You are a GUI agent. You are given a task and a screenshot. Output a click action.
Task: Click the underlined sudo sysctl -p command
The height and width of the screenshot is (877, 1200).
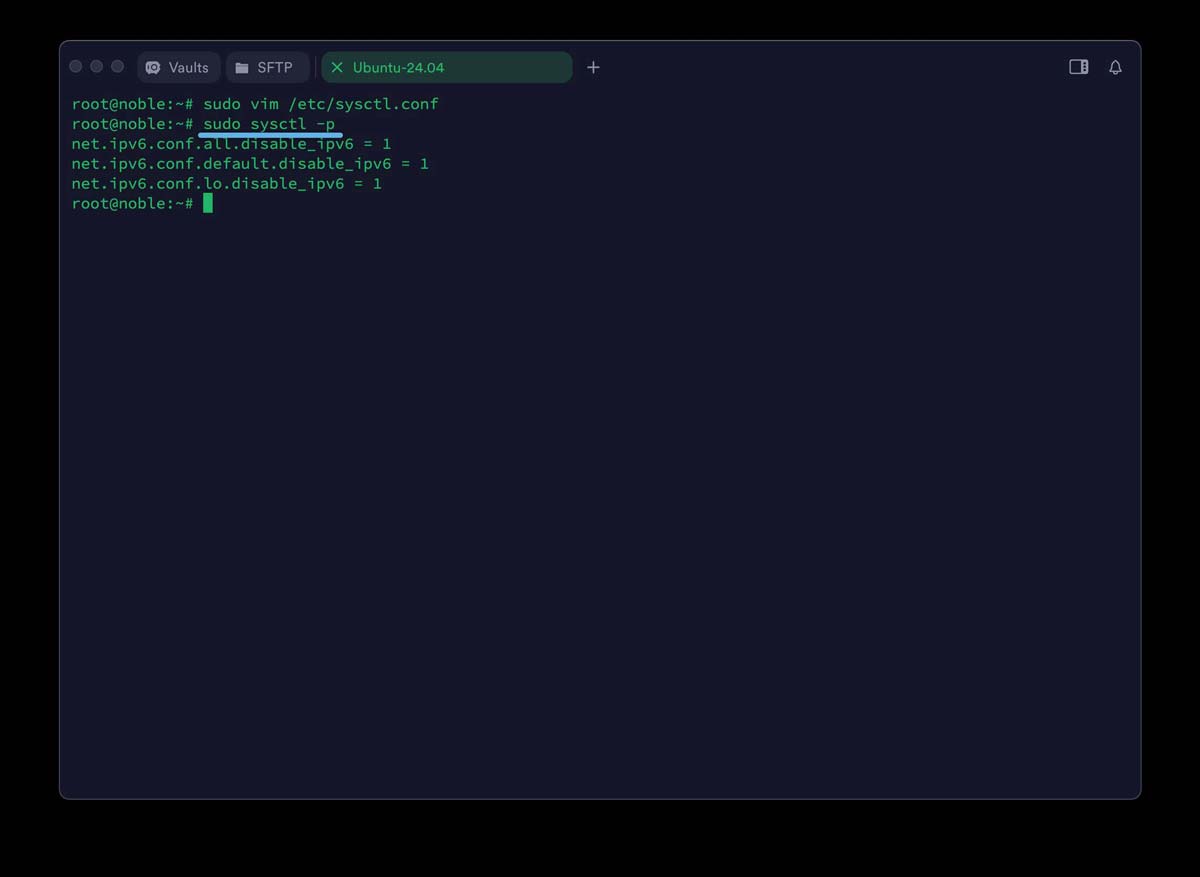tap(269, 124)
